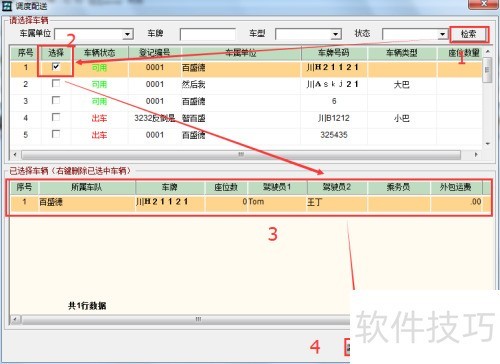Click the 调度配送 window title icon
Image resolution: width=500 pixels, height=364 pixels.
7,6
